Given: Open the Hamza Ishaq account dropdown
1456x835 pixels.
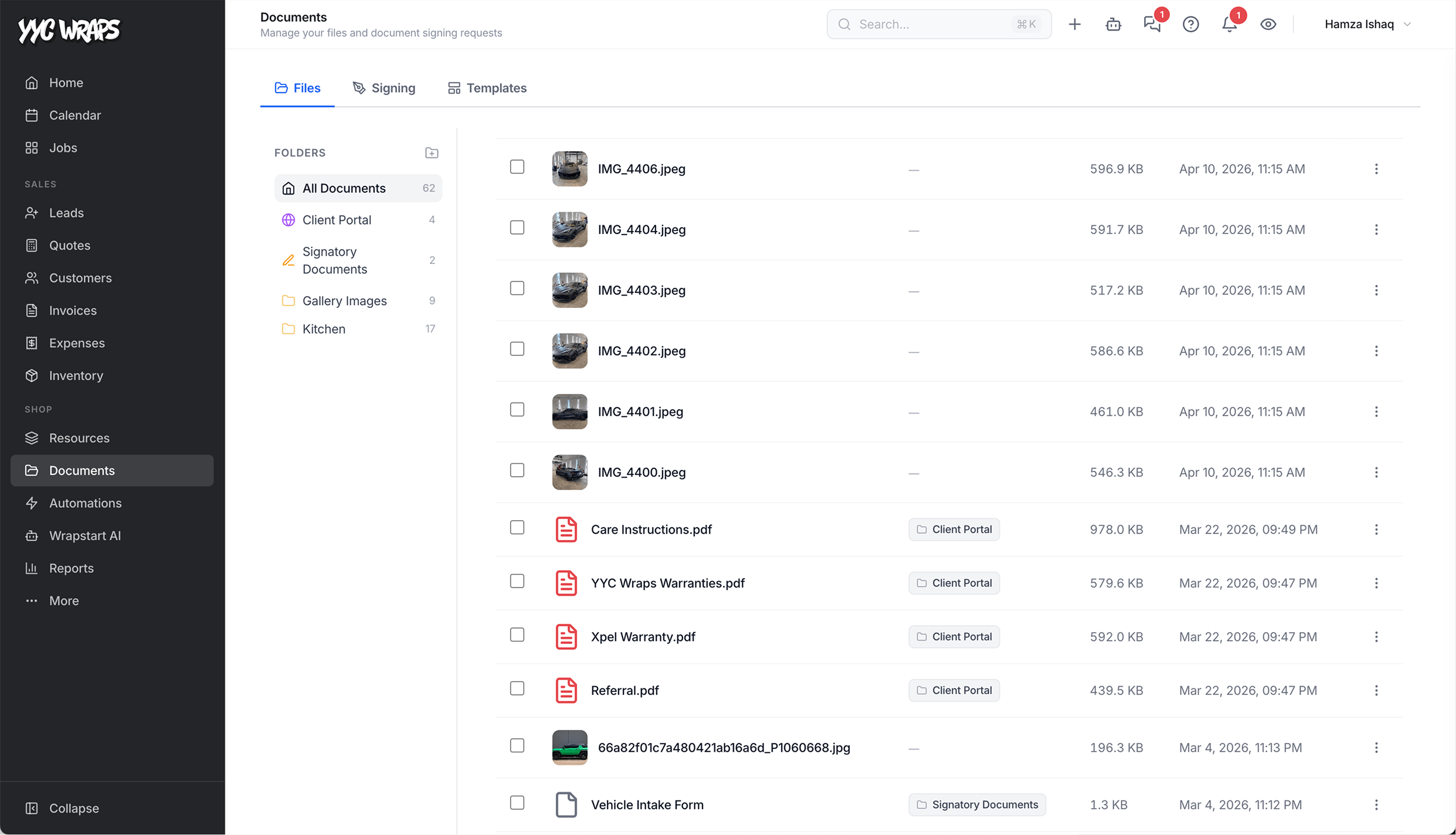Looking at the screenshot, I should pyautogui.click(x=1368, y=24).
